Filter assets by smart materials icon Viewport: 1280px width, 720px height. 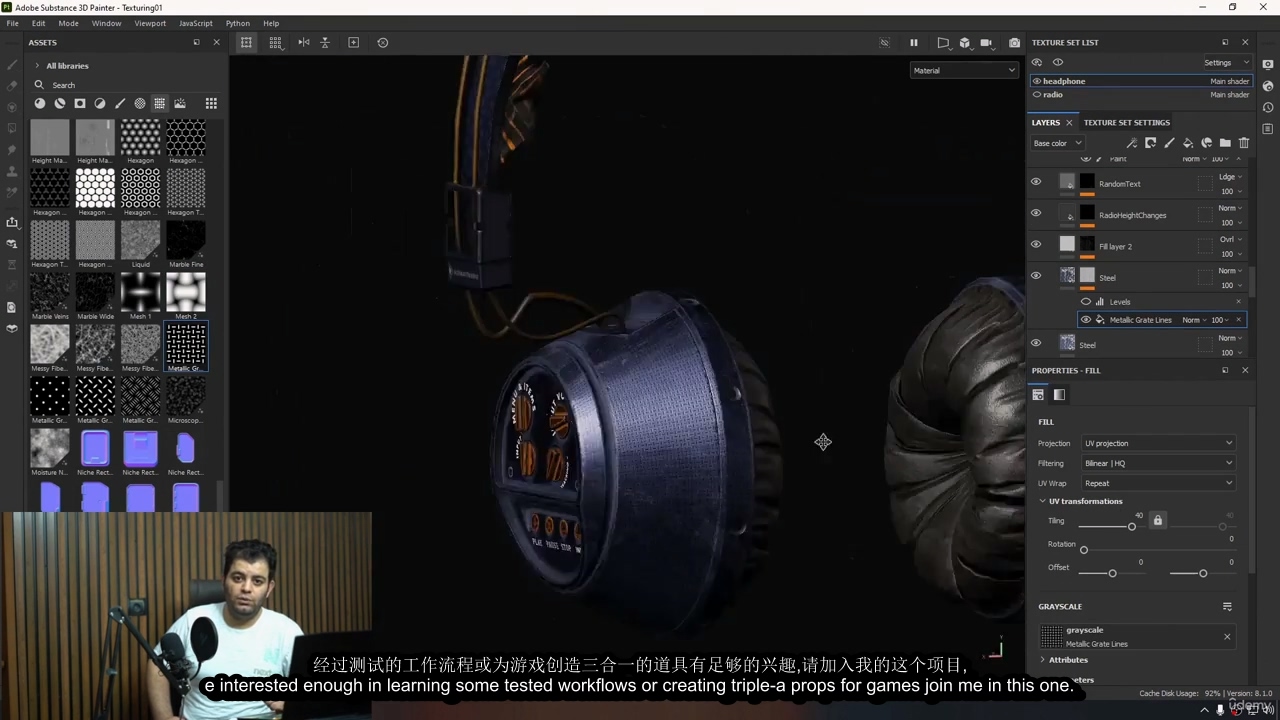pyautogui.click(x=60, y=103)
